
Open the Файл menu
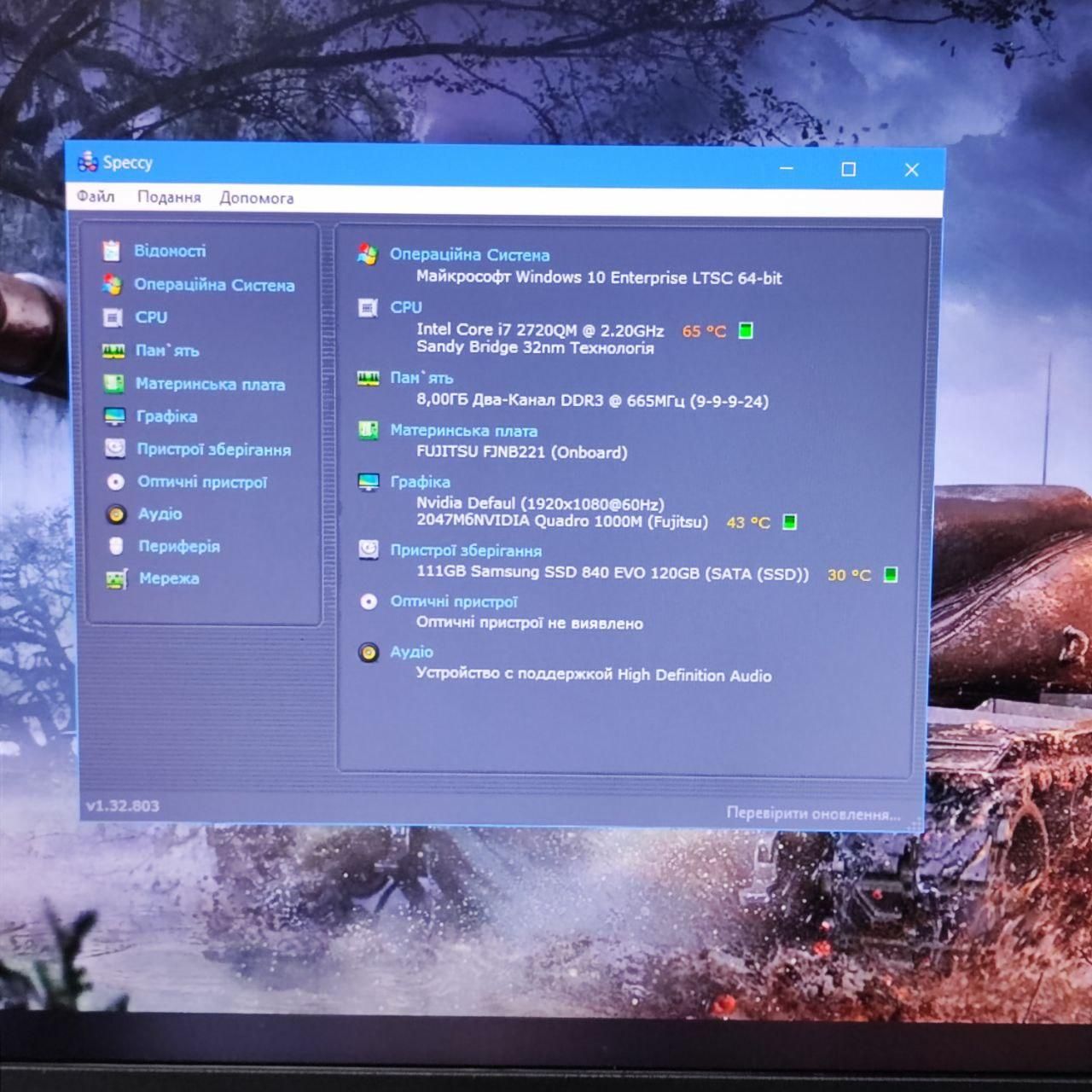click(x=96, y=196)
